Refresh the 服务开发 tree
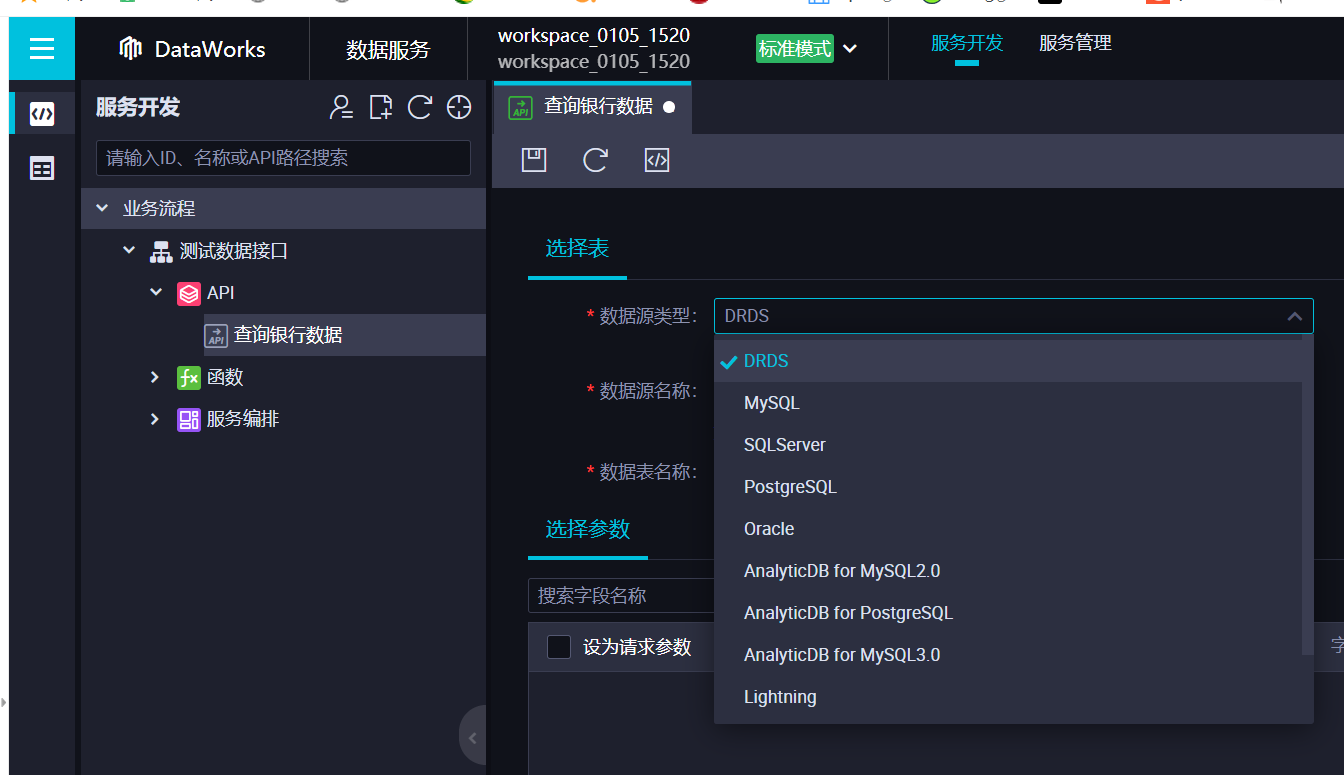 click(x=420, y=107)
